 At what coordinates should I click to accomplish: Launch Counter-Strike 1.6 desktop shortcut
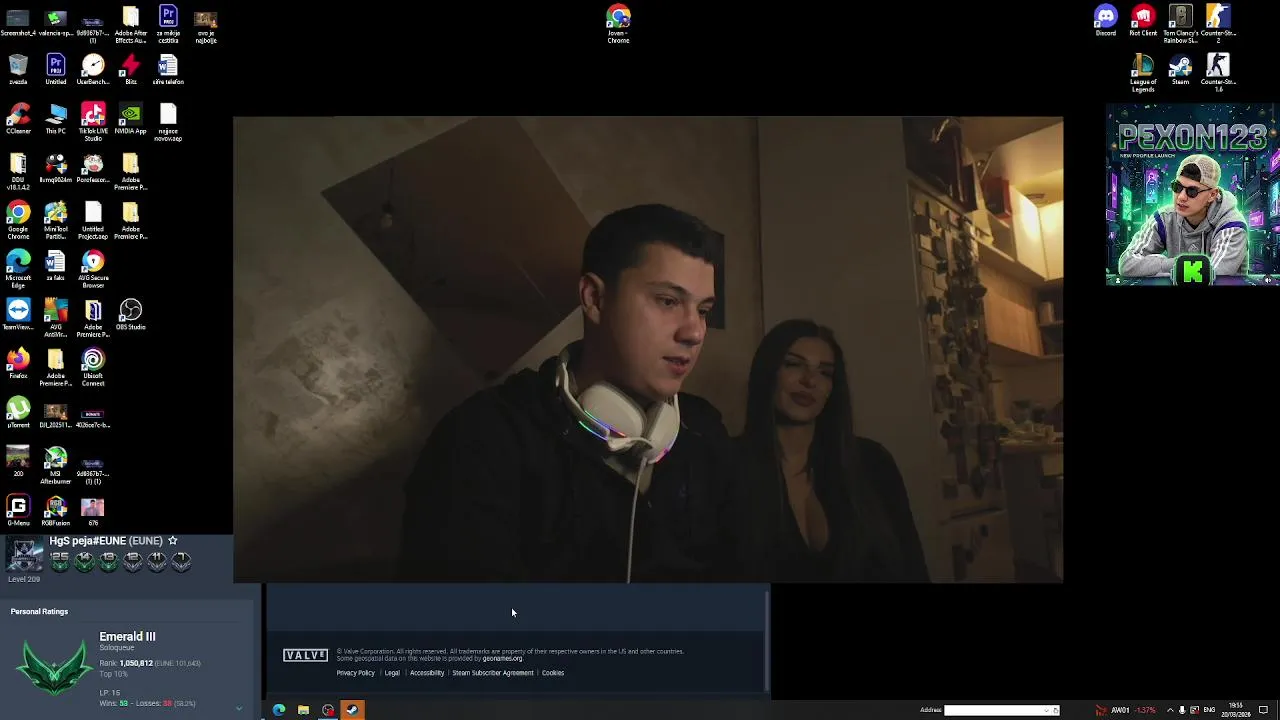point(1218,73)
